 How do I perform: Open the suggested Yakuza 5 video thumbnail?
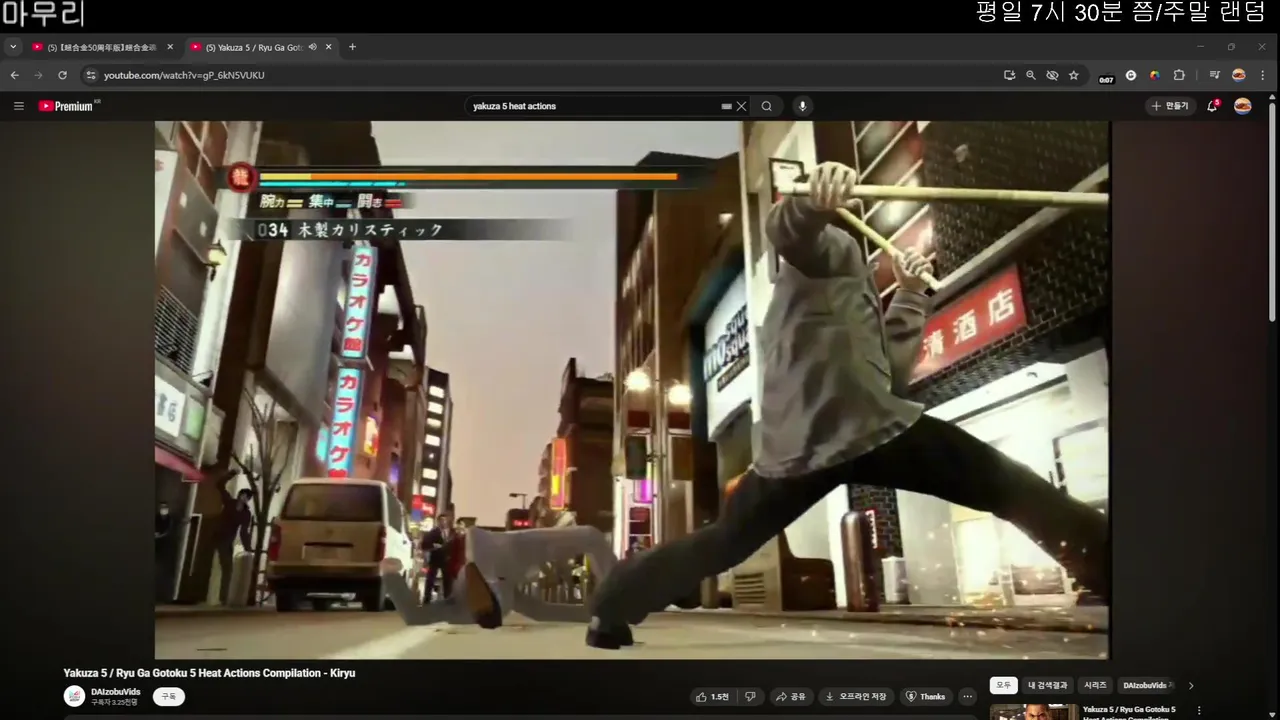coord(1034,712)
